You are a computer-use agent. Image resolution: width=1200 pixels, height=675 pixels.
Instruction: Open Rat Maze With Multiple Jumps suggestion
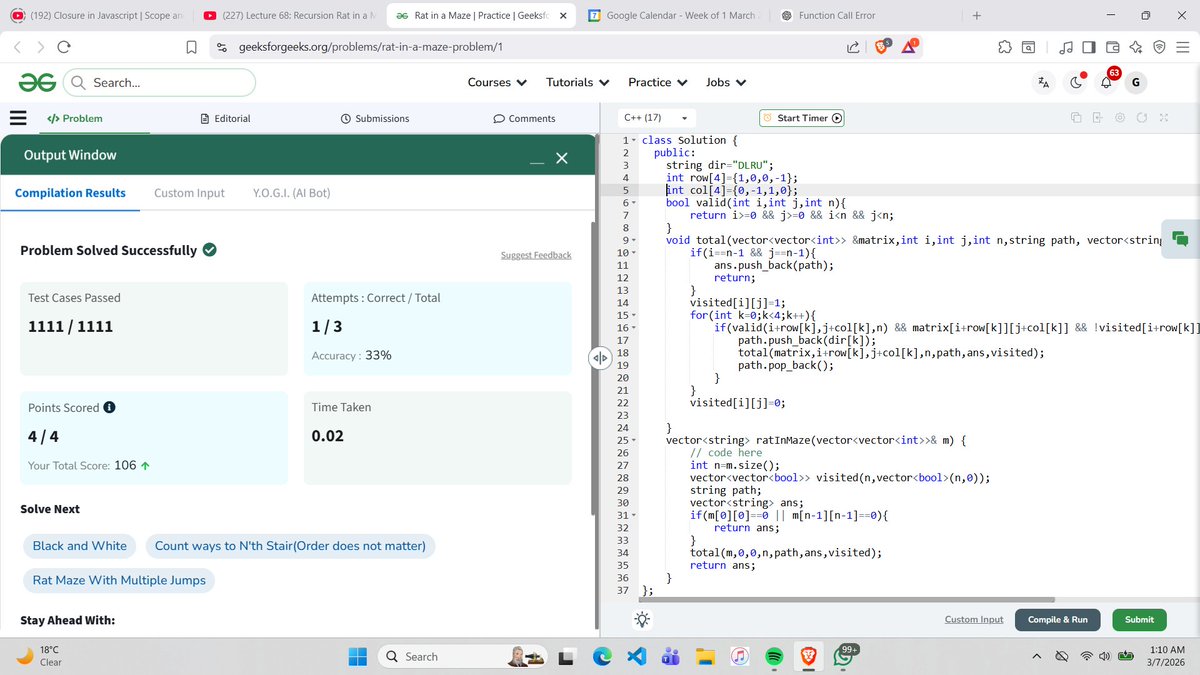(x=119, y=580)
